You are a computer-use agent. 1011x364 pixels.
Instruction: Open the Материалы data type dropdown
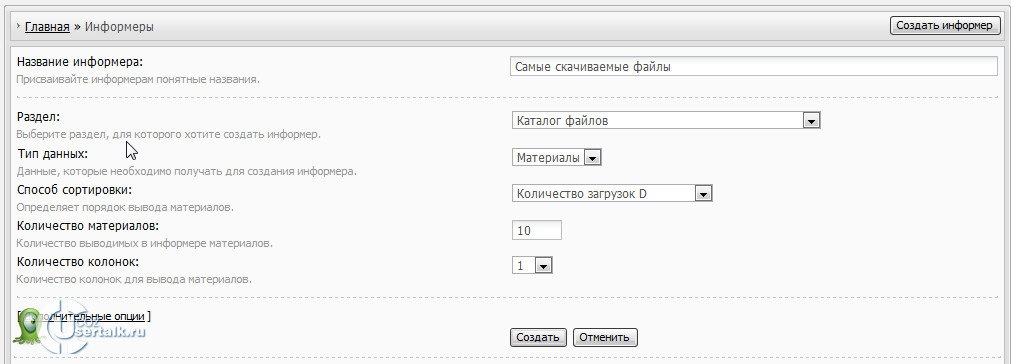[556, 157]
